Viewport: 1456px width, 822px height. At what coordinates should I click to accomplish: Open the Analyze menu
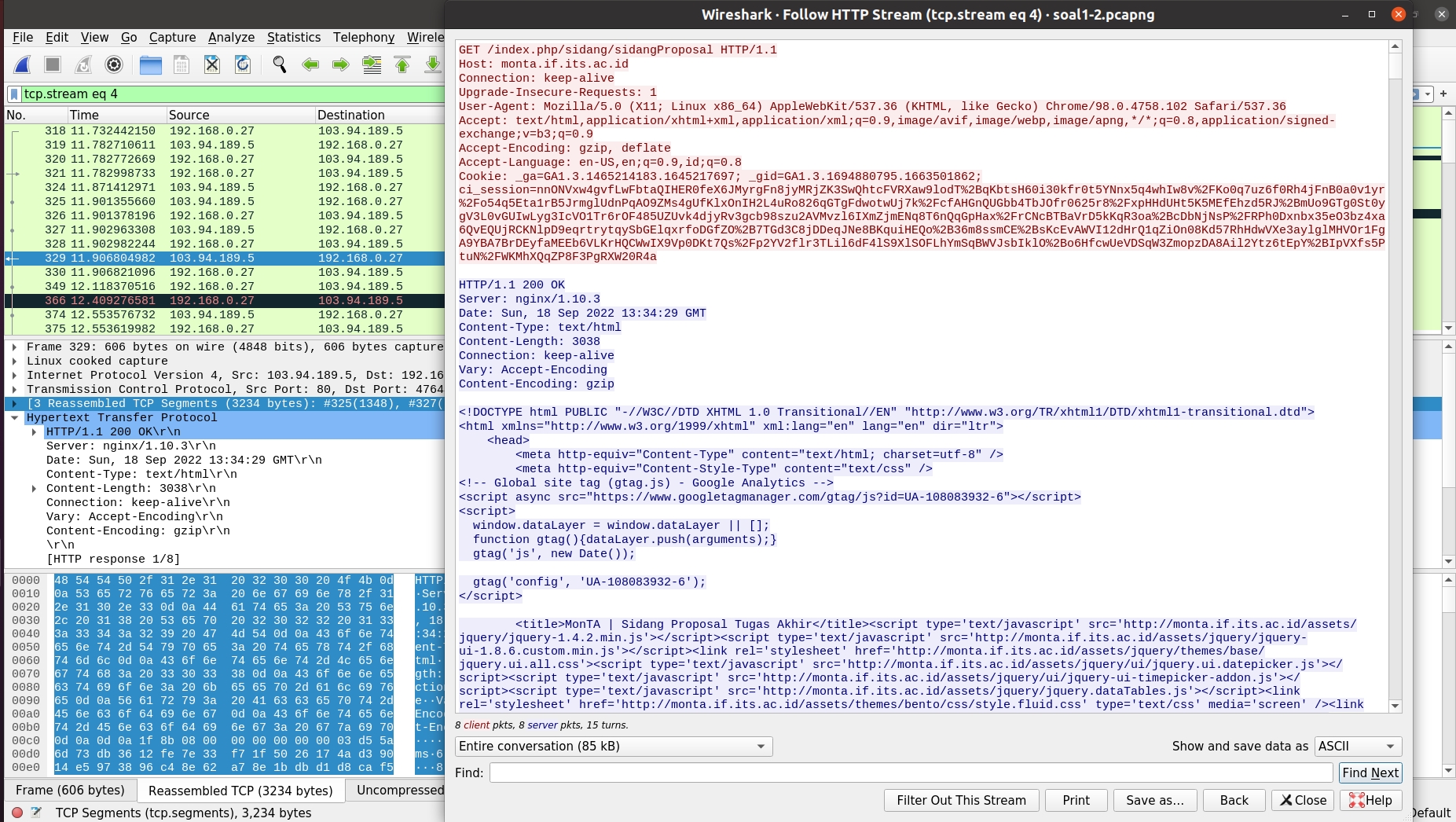click(x=231, y=37)
